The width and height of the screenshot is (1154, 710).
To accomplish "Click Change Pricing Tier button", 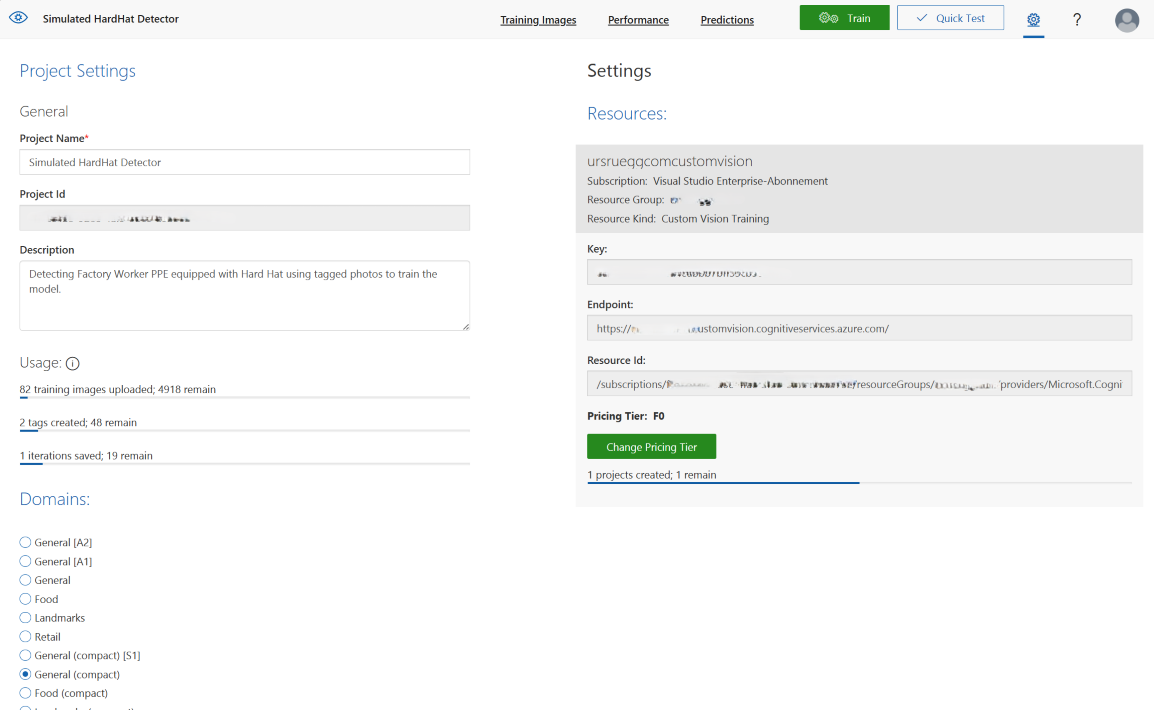I will coord(651,447).
